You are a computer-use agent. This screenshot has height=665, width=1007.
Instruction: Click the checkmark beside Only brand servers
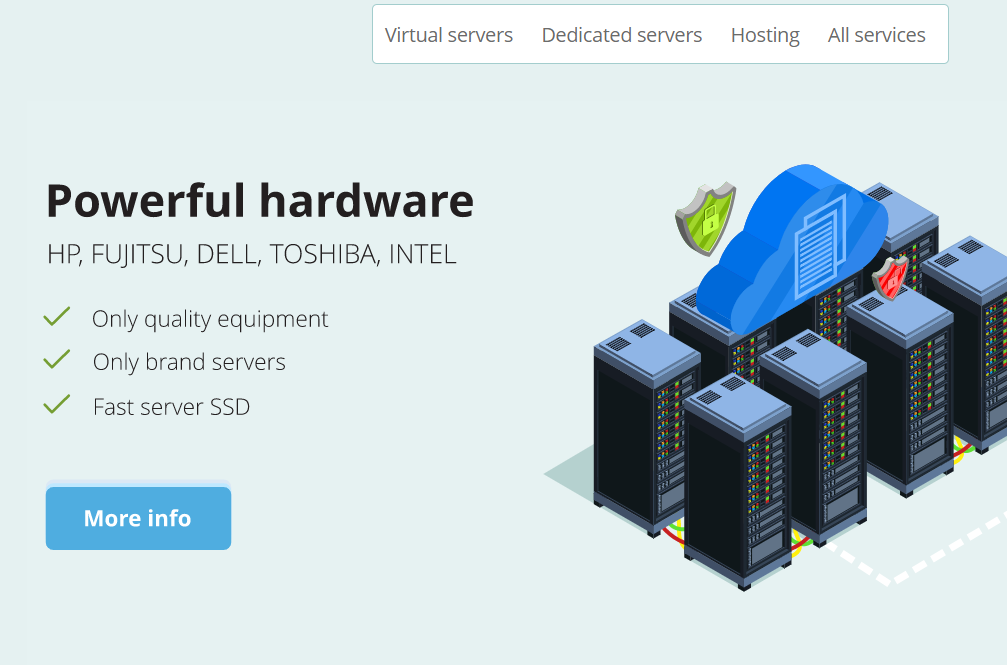[x=57, y=360]
